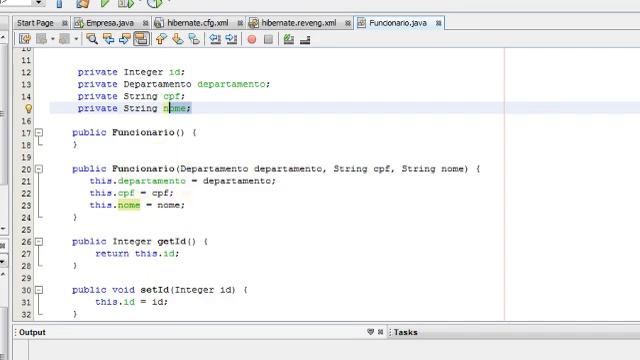
Task: Close the Empresa.java tab
Action: click(145, 23)
